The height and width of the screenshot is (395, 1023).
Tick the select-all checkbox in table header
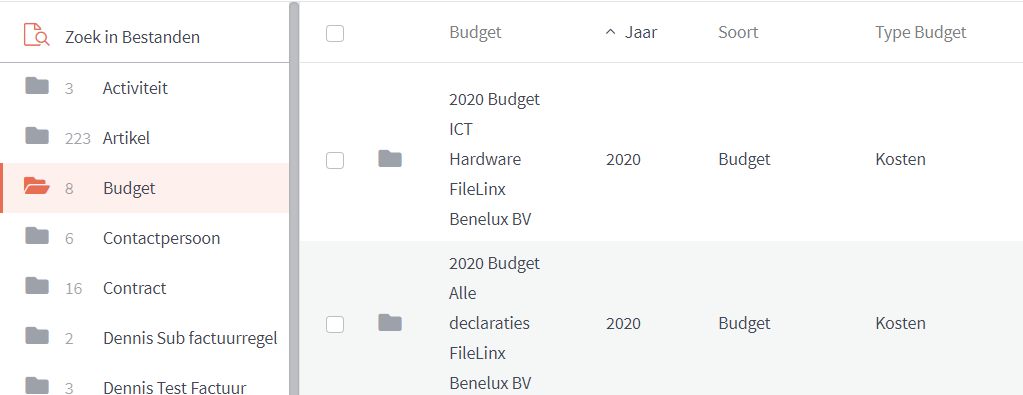335,33
